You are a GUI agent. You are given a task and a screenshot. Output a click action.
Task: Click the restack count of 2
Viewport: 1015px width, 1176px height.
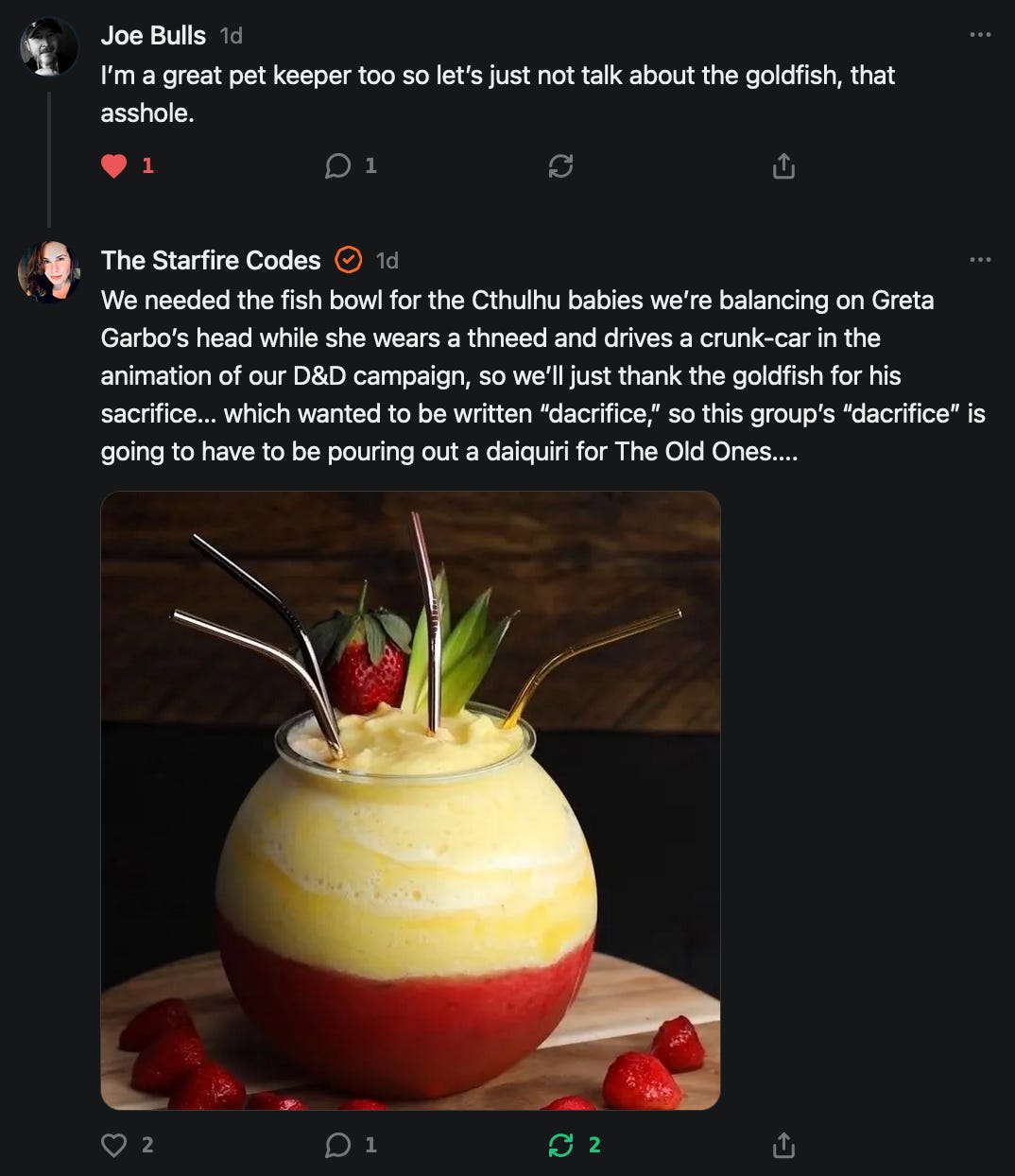point(594,1146)
